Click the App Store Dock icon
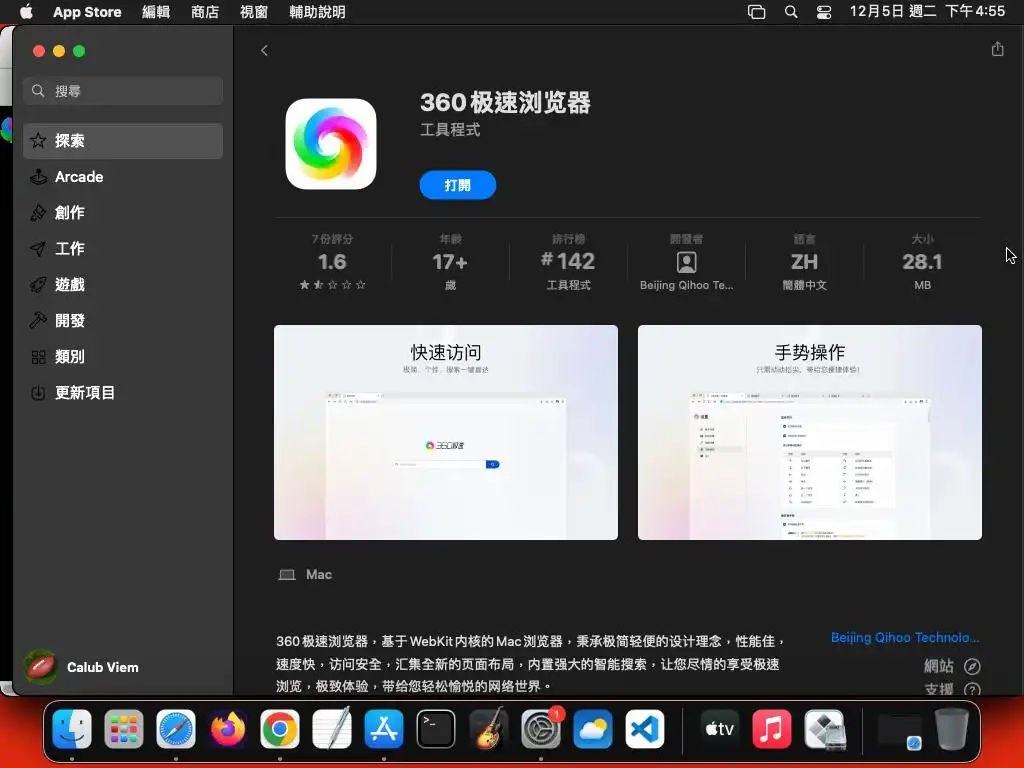 384,728
